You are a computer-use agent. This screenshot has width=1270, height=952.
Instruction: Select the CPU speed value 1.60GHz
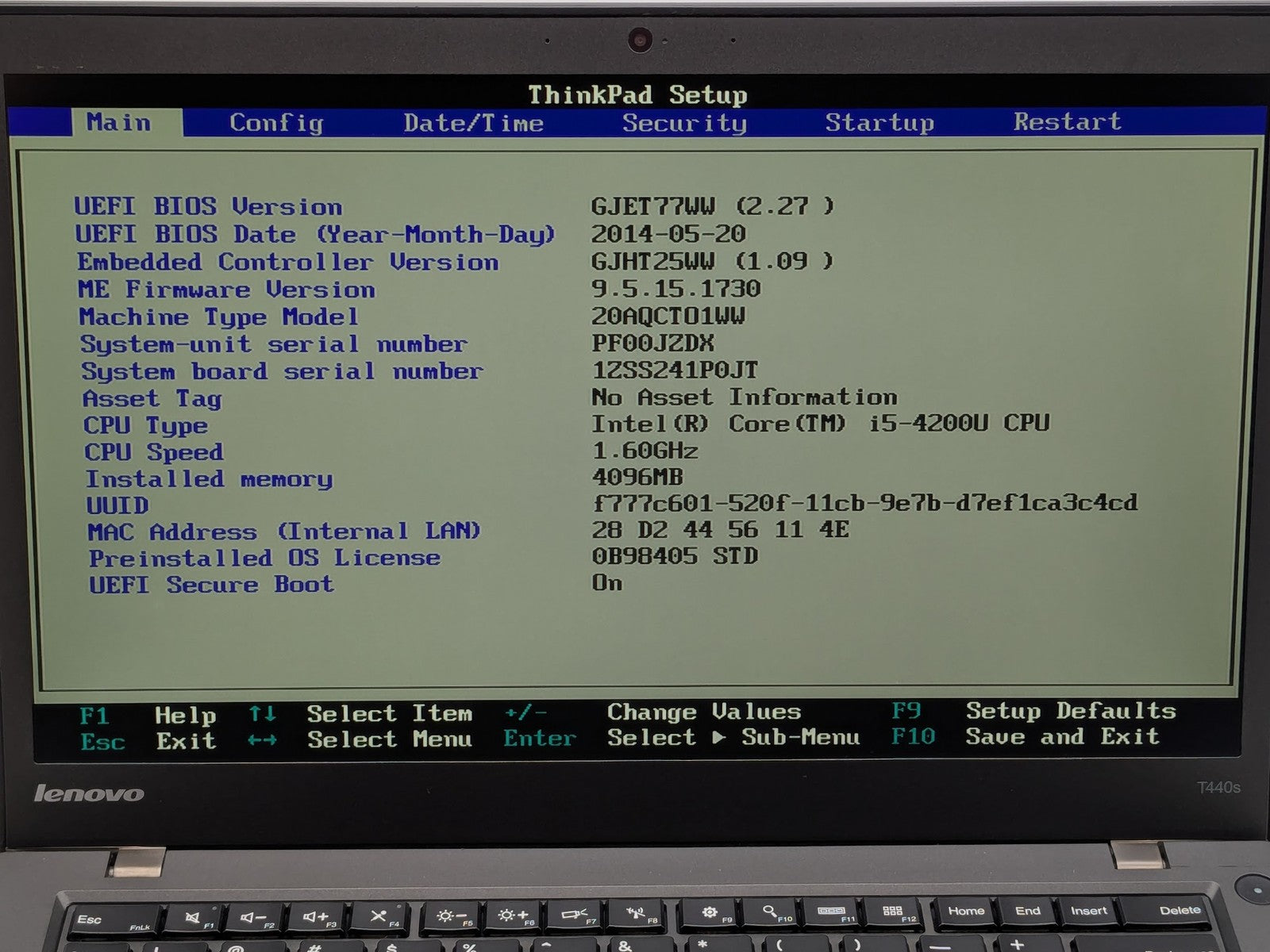pyautogui.click(x=645, y=451)
